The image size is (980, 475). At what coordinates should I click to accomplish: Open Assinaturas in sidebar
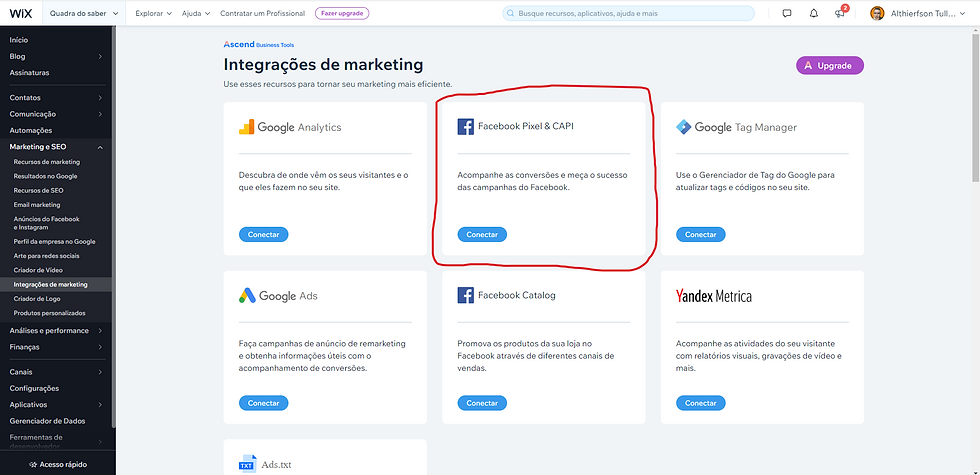tap(29, 72)
